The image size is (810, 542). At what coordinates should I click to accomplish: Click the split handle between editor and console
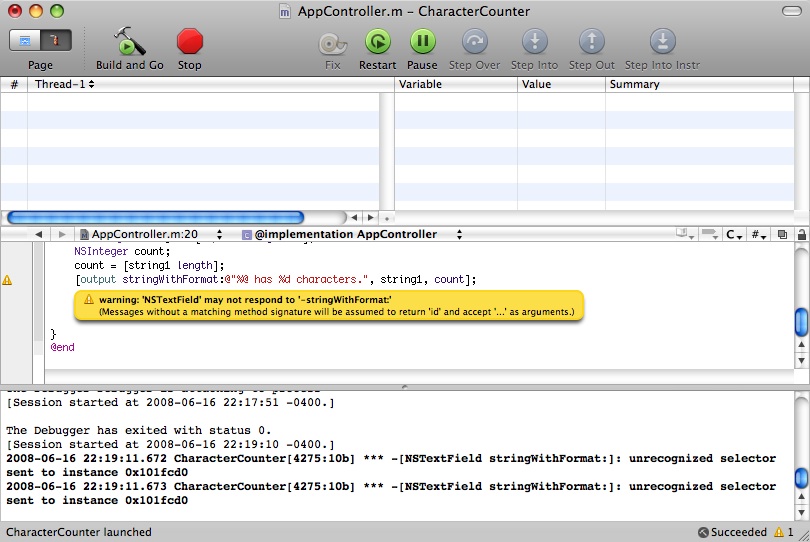(x=404, y=386)
